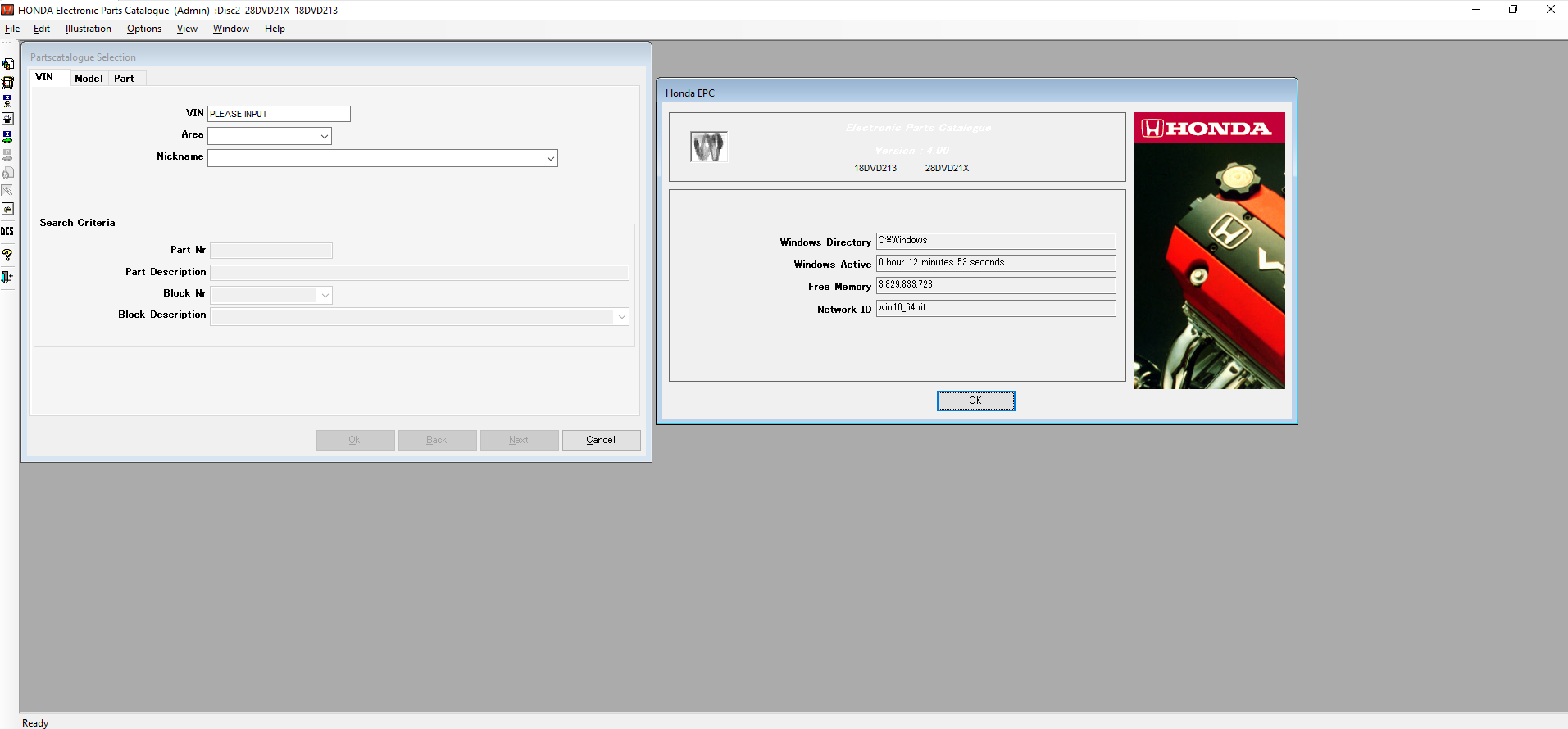Viewport: 1568px width, 729px height.
Task: Click Cancel in Partscatalogue Selection
Action: click(x=601, y=440)
